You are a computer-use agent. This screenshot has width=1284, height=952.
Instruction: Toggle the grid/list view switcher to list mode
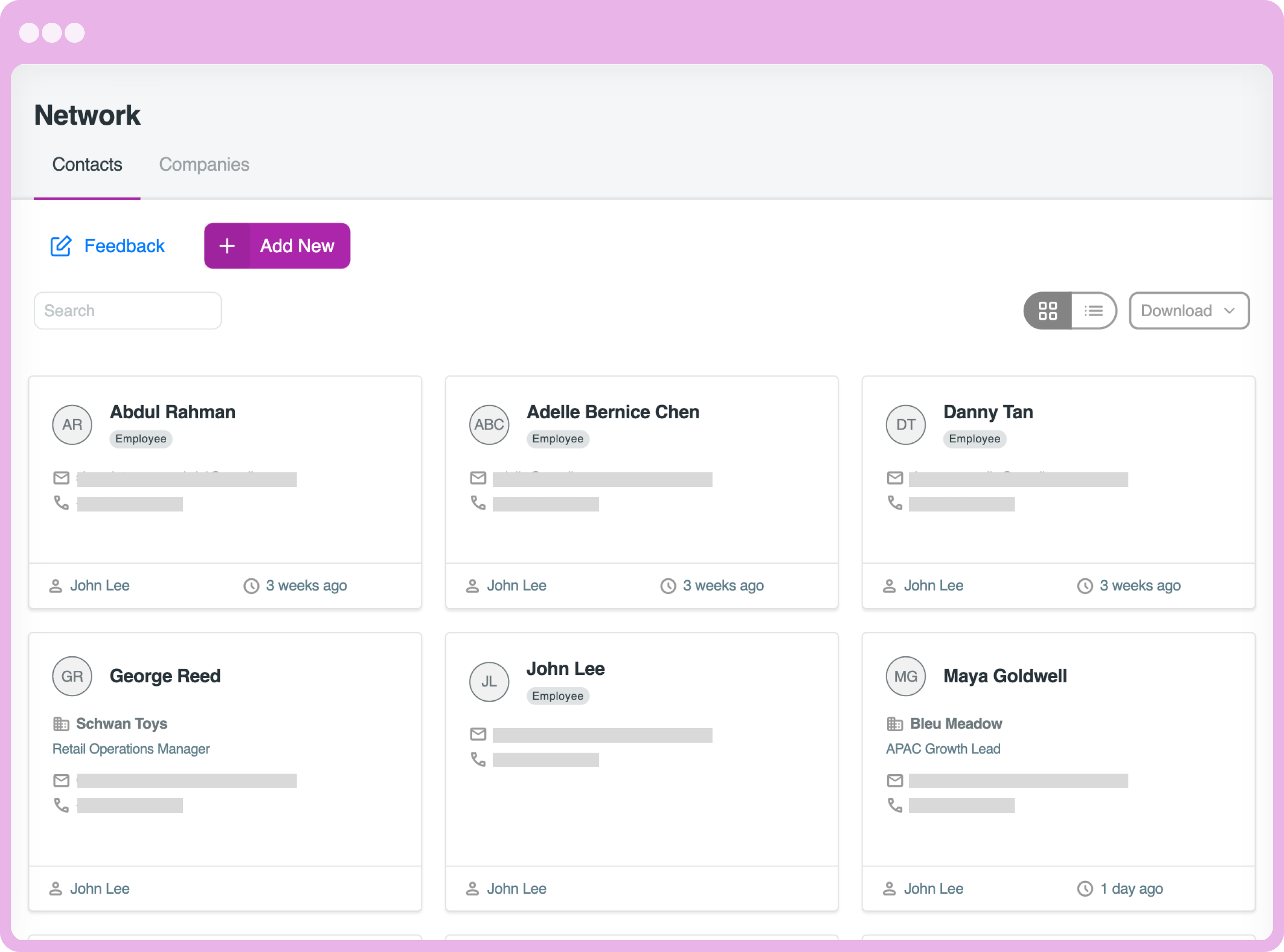click(x=1093, y=311)
